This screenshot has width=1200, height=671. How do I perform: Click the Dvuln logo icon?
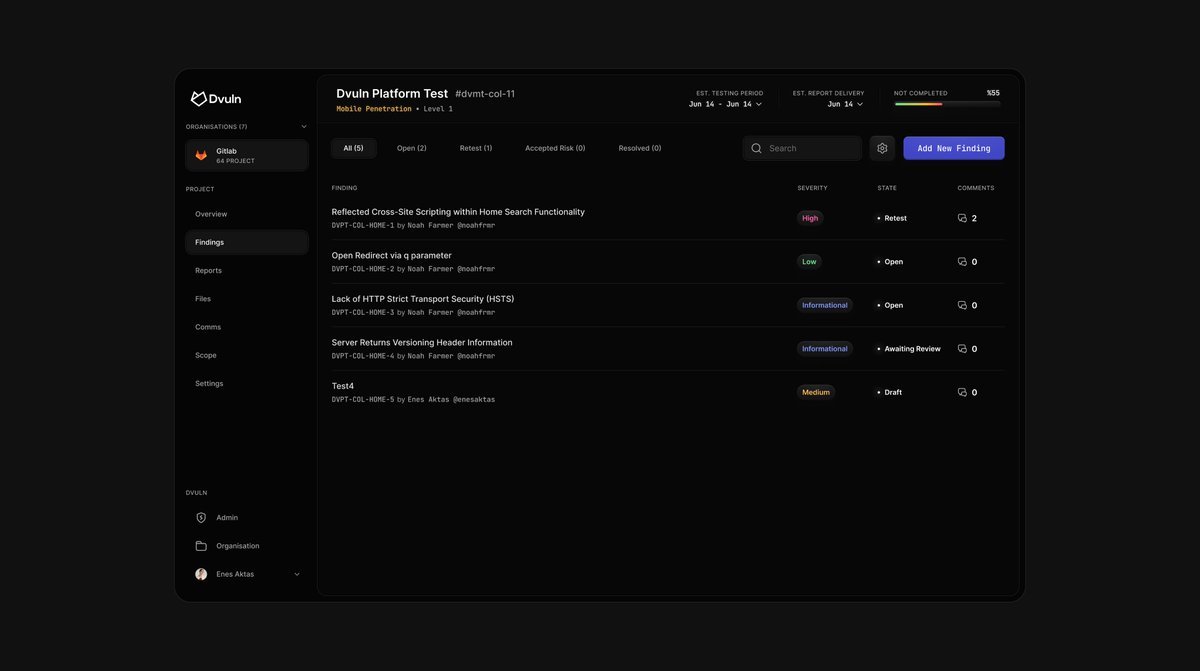pyautogui.click(x=199, y=99)
